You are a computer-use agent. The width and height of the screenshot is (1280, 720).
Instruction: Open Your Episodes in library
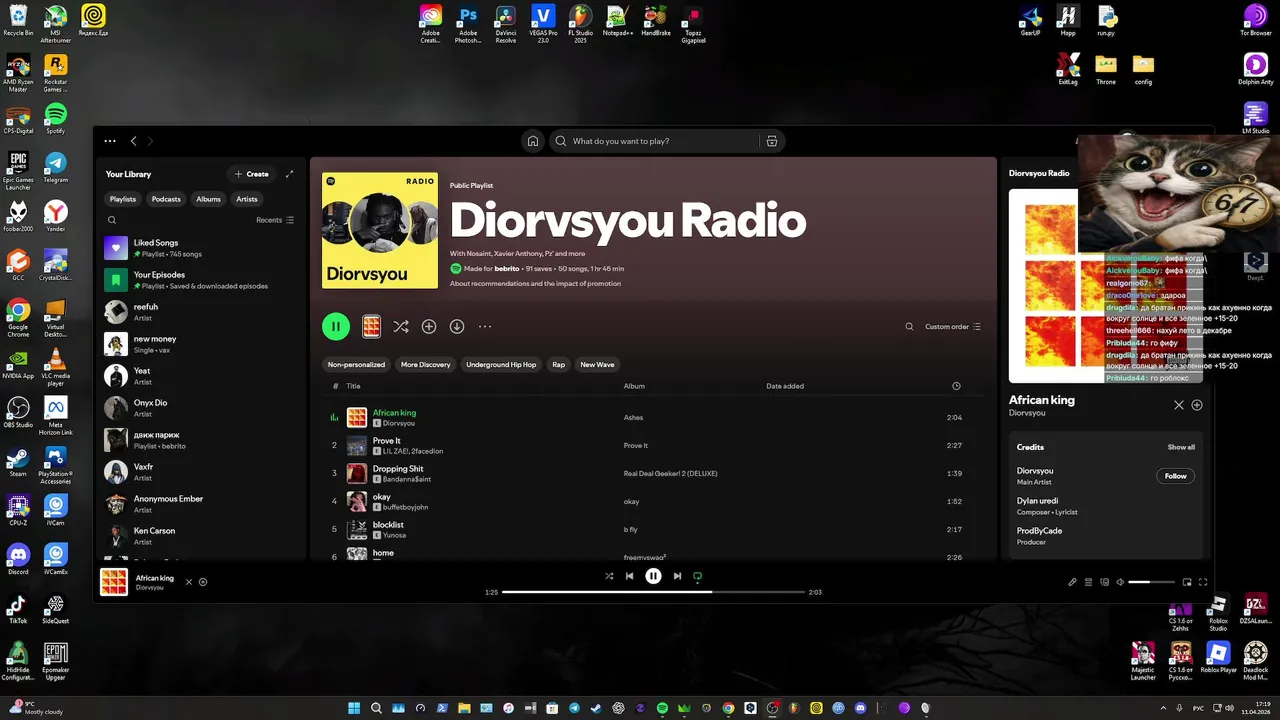coord(201,280)
